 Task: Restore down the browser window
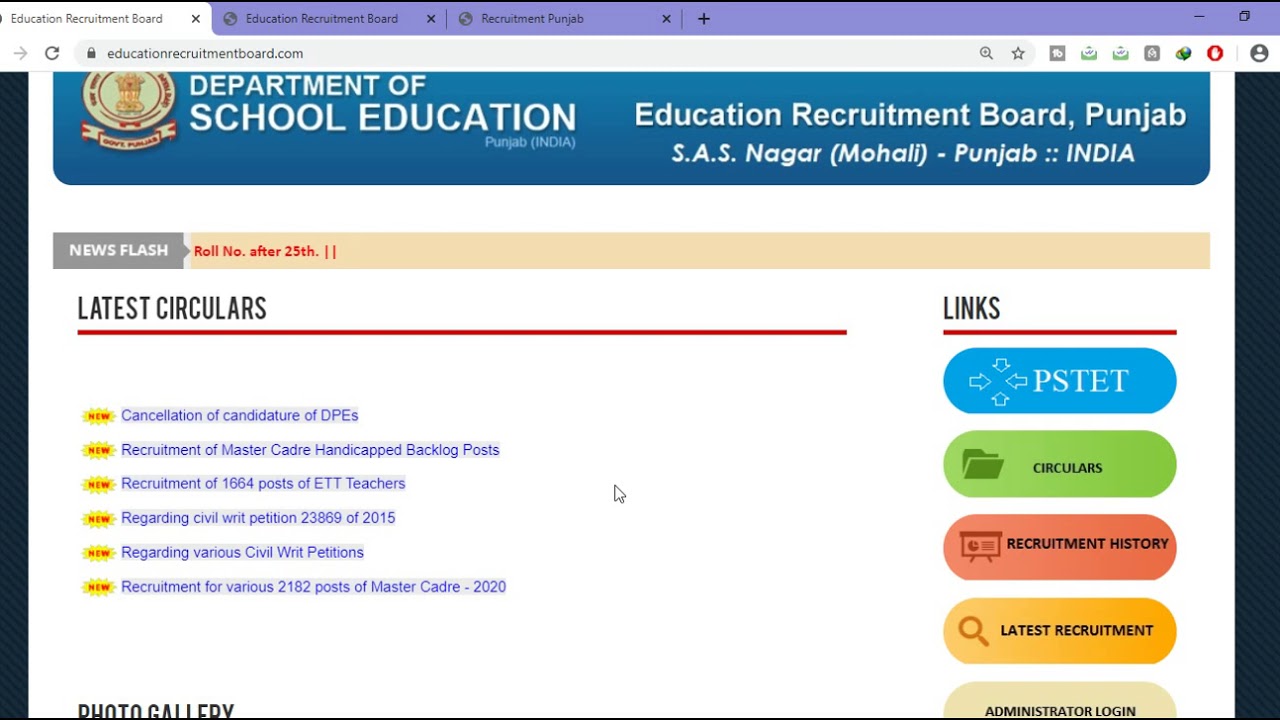click(x=1245, y=17)
